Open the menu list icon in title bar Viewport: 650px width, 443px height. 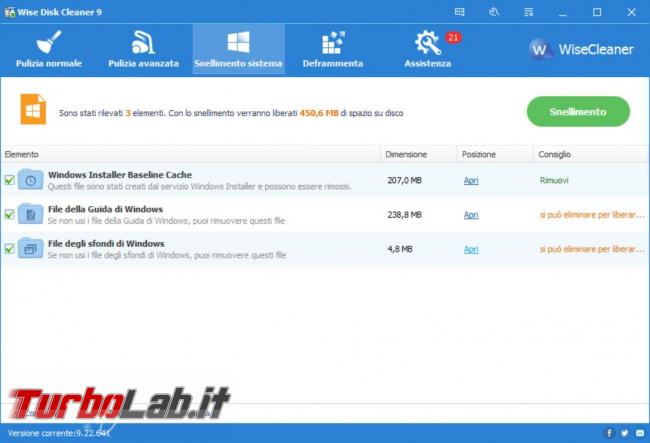(x=528, y=12)
